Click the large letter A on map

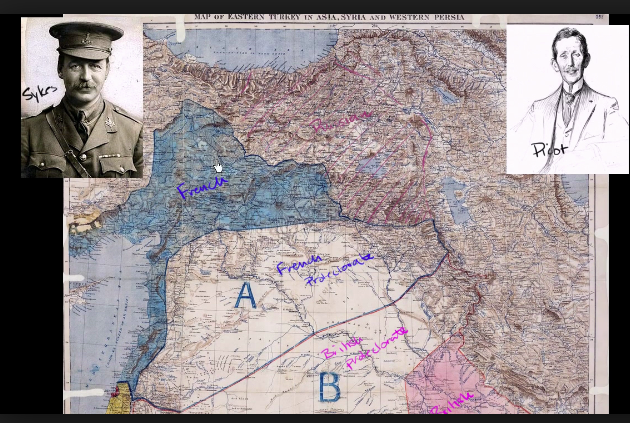click(x=245, y=295)
